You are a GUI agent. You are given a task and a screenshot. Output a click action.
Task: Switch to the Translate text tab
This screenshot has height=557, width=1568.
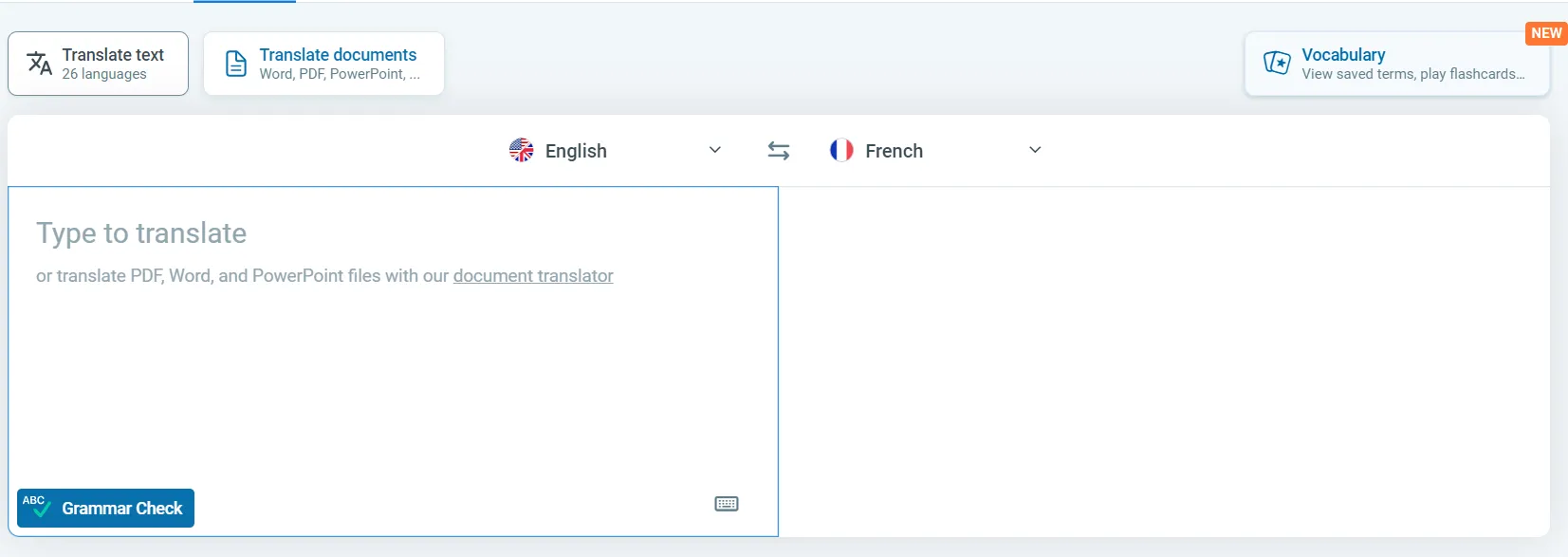98,64
